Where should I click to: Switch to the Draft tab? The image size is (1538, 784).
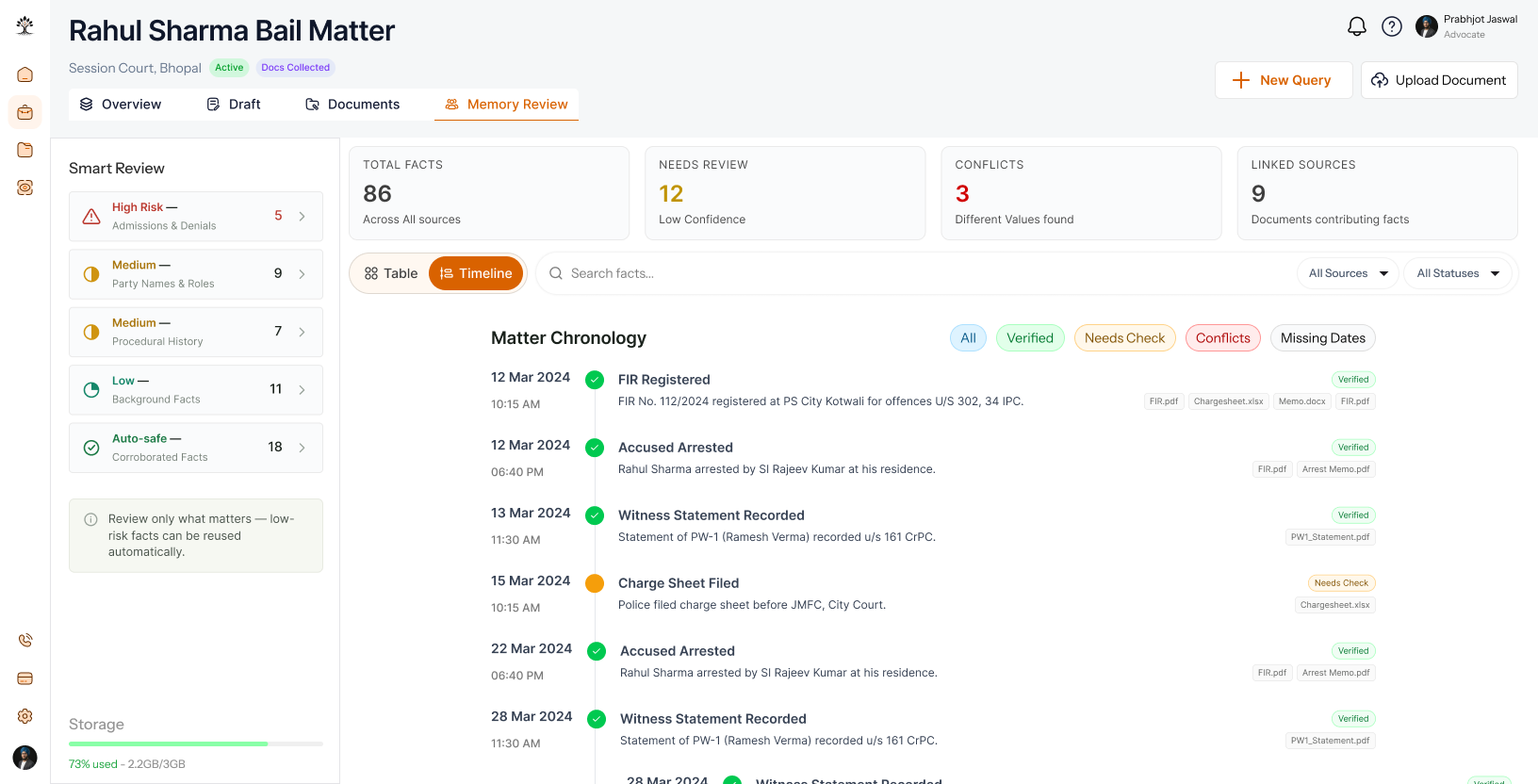tap(234, 105)
